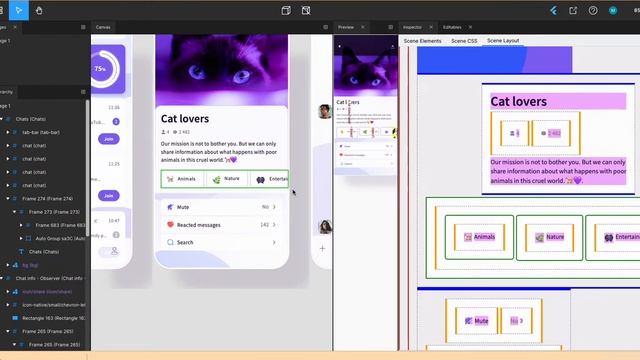Click the lower Join button at 11:25

coord(109,196)
